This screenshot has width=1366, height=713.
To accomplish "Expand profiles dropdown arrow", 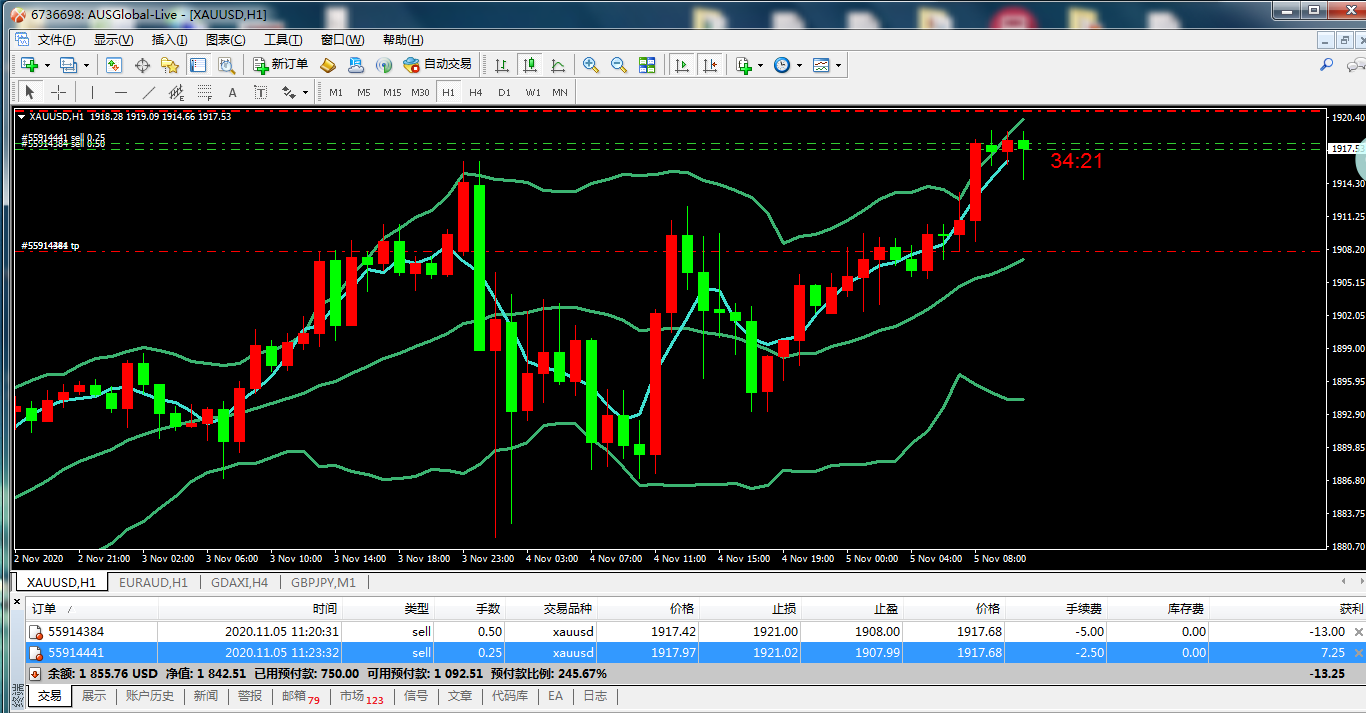I will click(x=86, y=66).
